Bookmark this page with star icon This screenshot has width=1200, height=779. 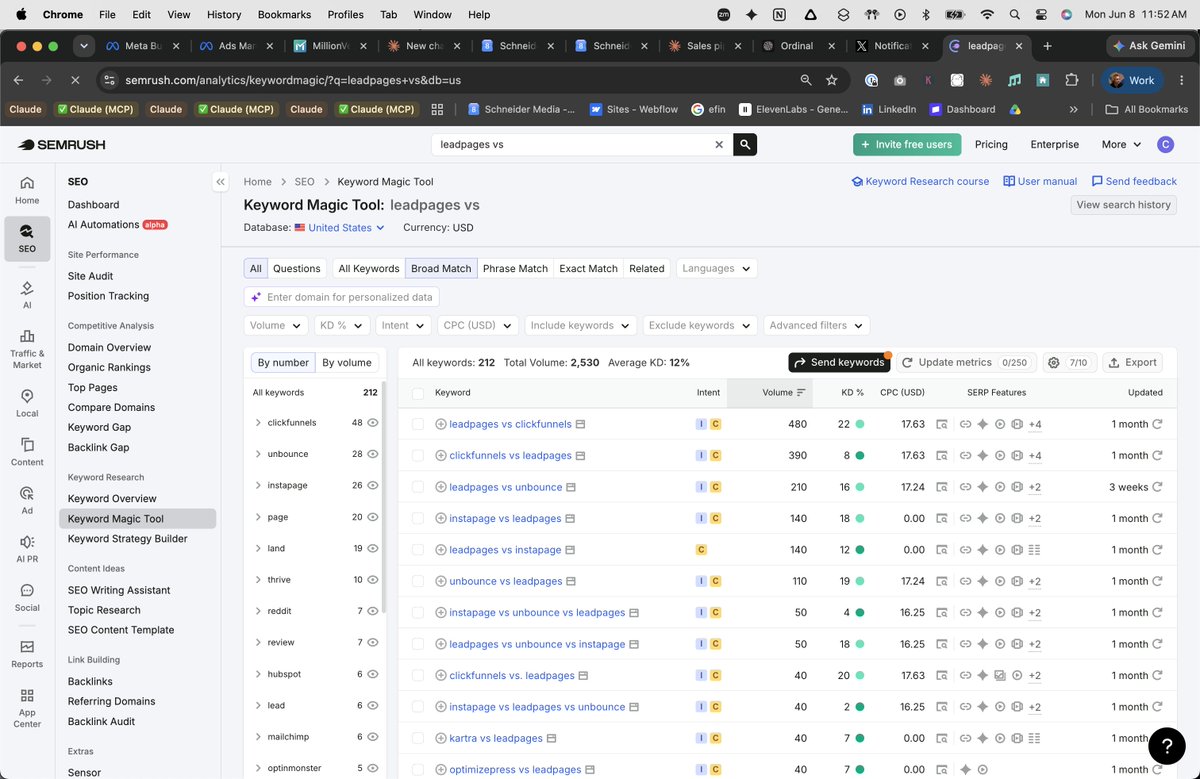point(832,80)
